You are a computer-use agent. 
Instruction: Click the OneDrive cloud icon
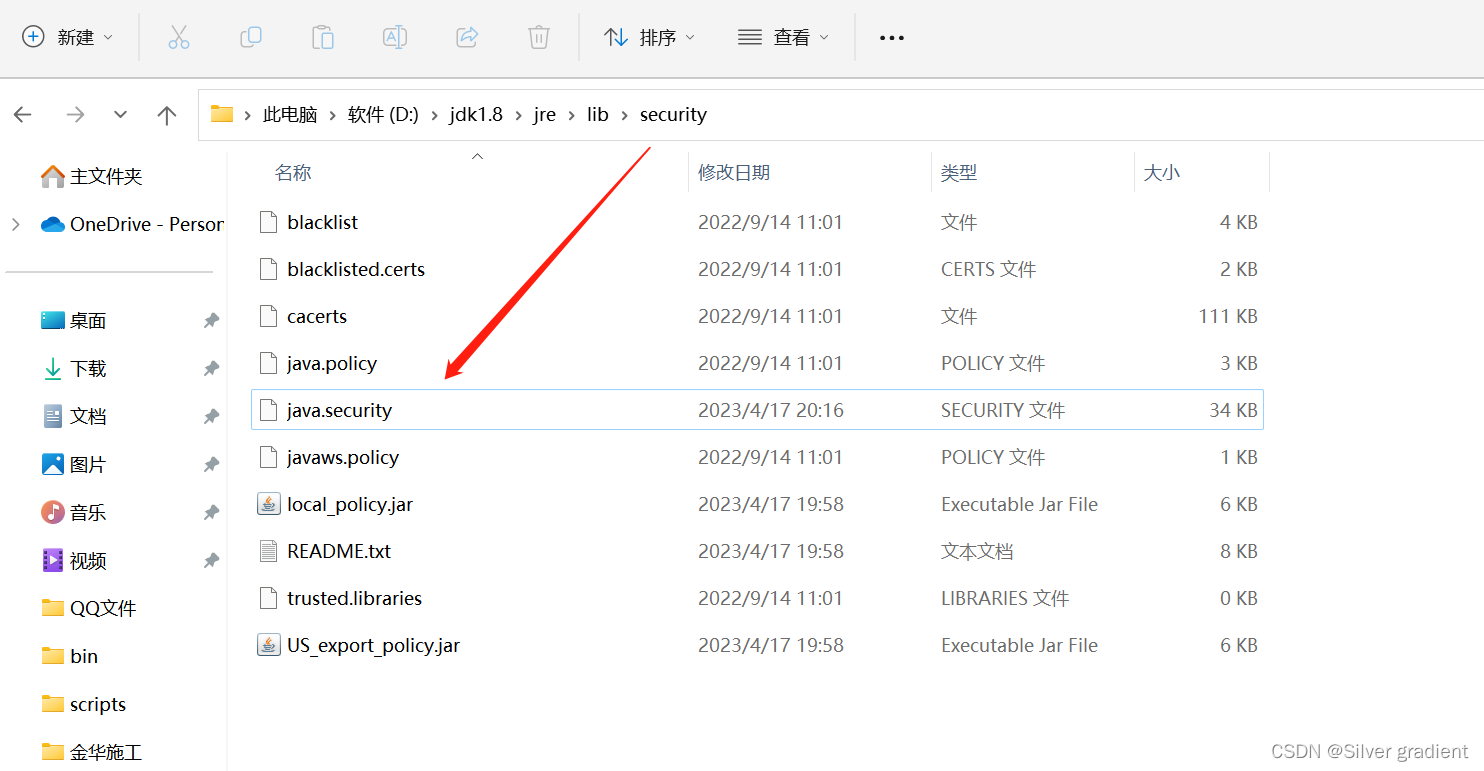(53, 224)
